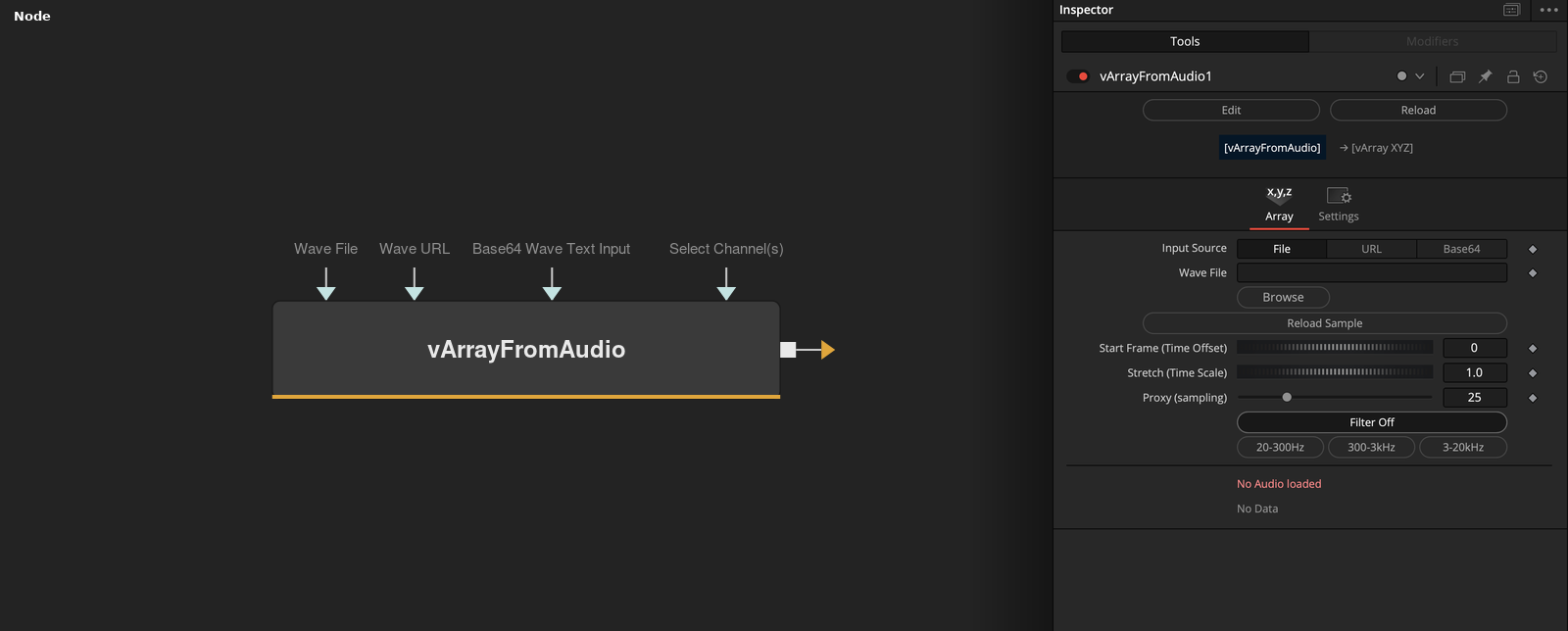This screenshot has height=631, width=1568.
Task: Click the versions icon beside vArrayFromAudio1
Action: (x=1457, y=76)
